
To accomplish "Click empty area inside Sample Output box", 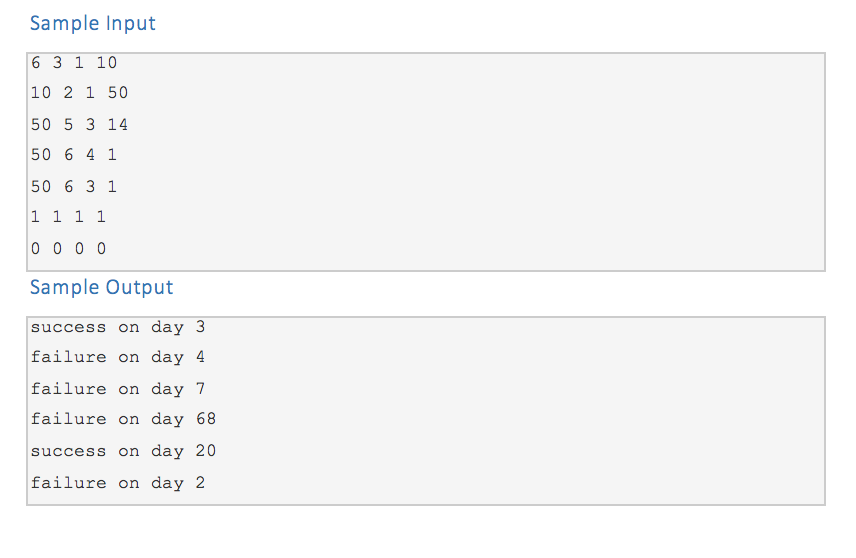I will click(491, 411).
